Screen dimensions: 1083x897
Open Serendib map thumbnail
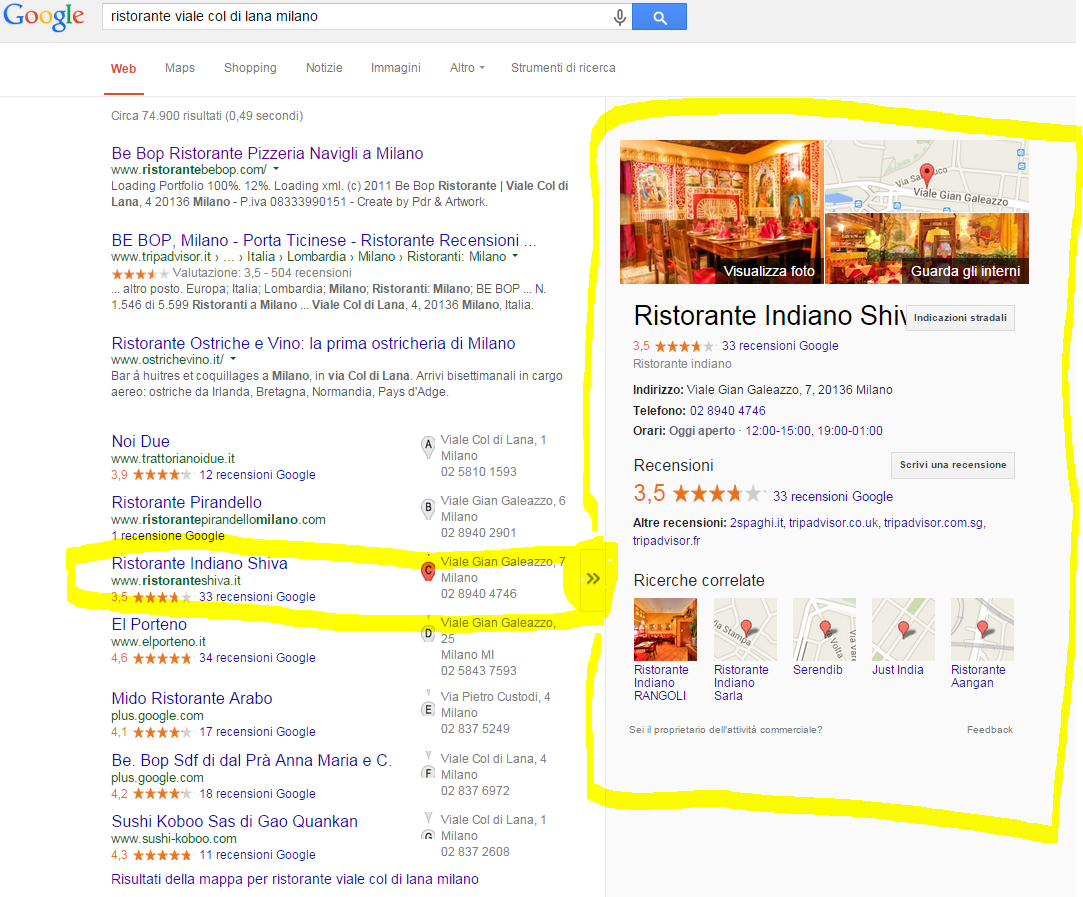(x=825, y=629)
